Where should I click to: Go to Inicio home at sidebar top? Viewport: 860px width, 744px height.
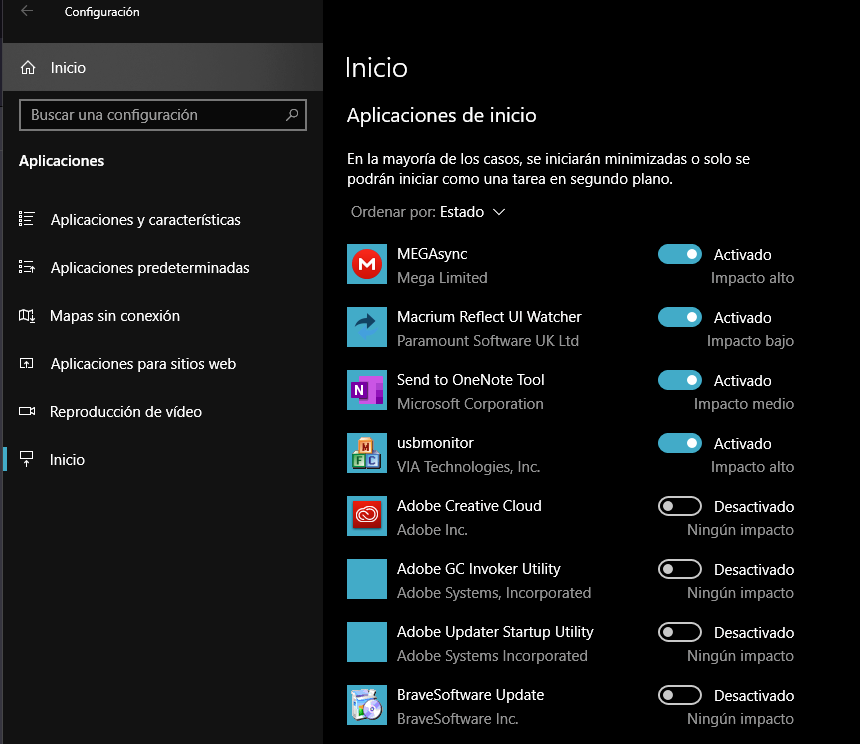(x=163, y=67)
